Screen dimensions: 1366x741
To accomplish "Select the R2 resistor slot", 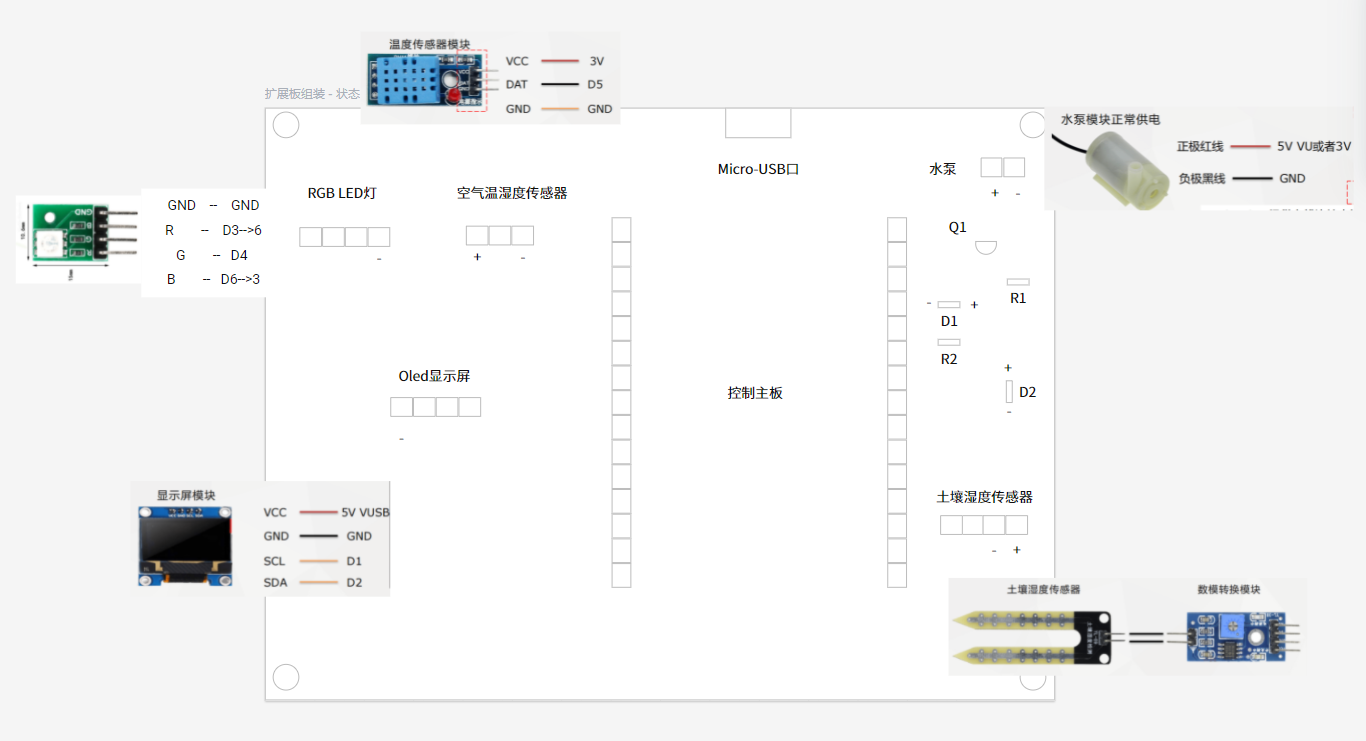I will [949, 342].
